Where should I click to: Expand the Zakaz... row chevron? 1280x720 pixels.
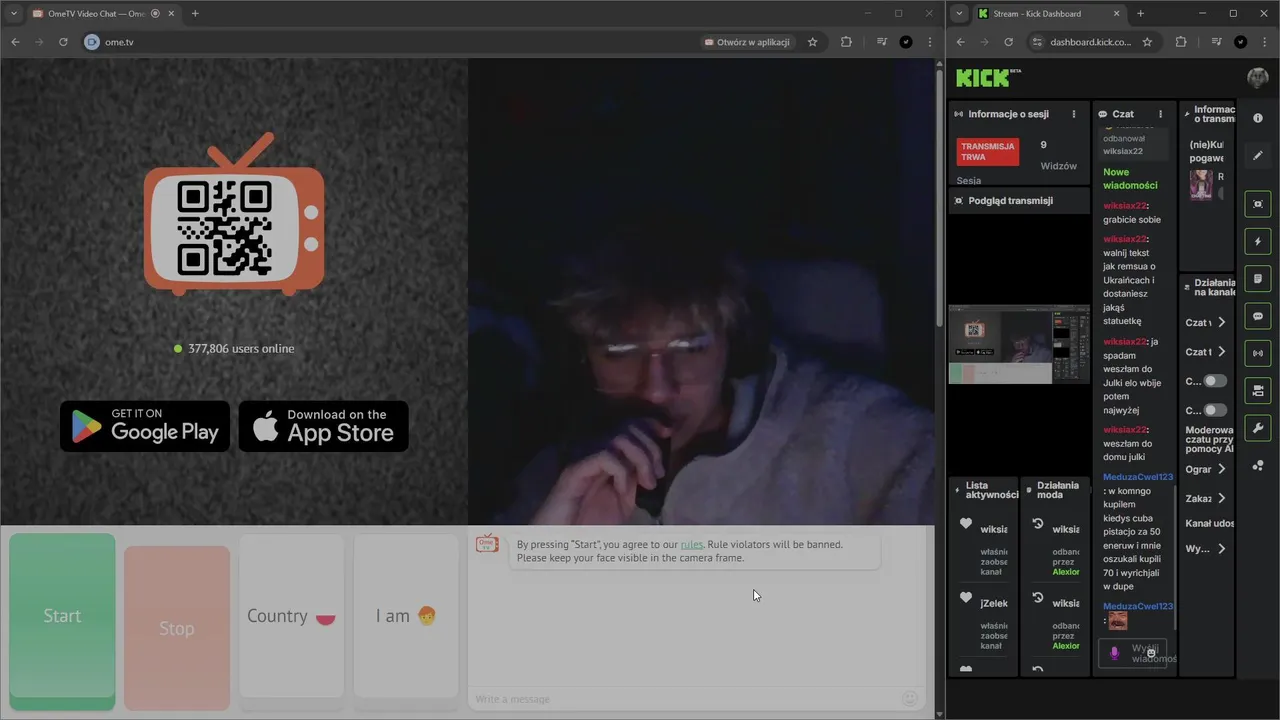(1222, 498)
